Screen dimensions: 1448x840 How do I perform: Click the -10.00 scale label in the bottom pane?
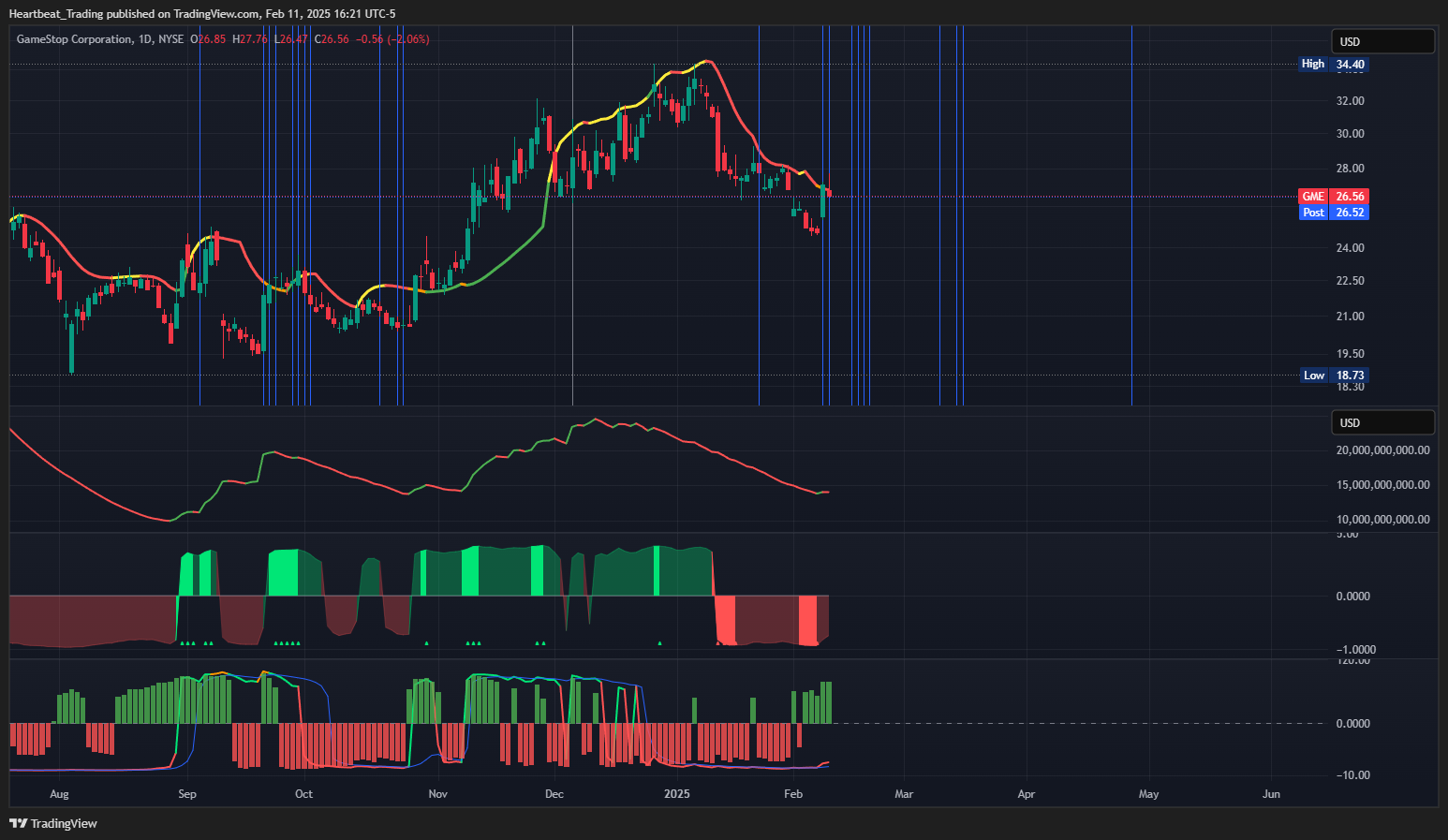point(1352,774)
